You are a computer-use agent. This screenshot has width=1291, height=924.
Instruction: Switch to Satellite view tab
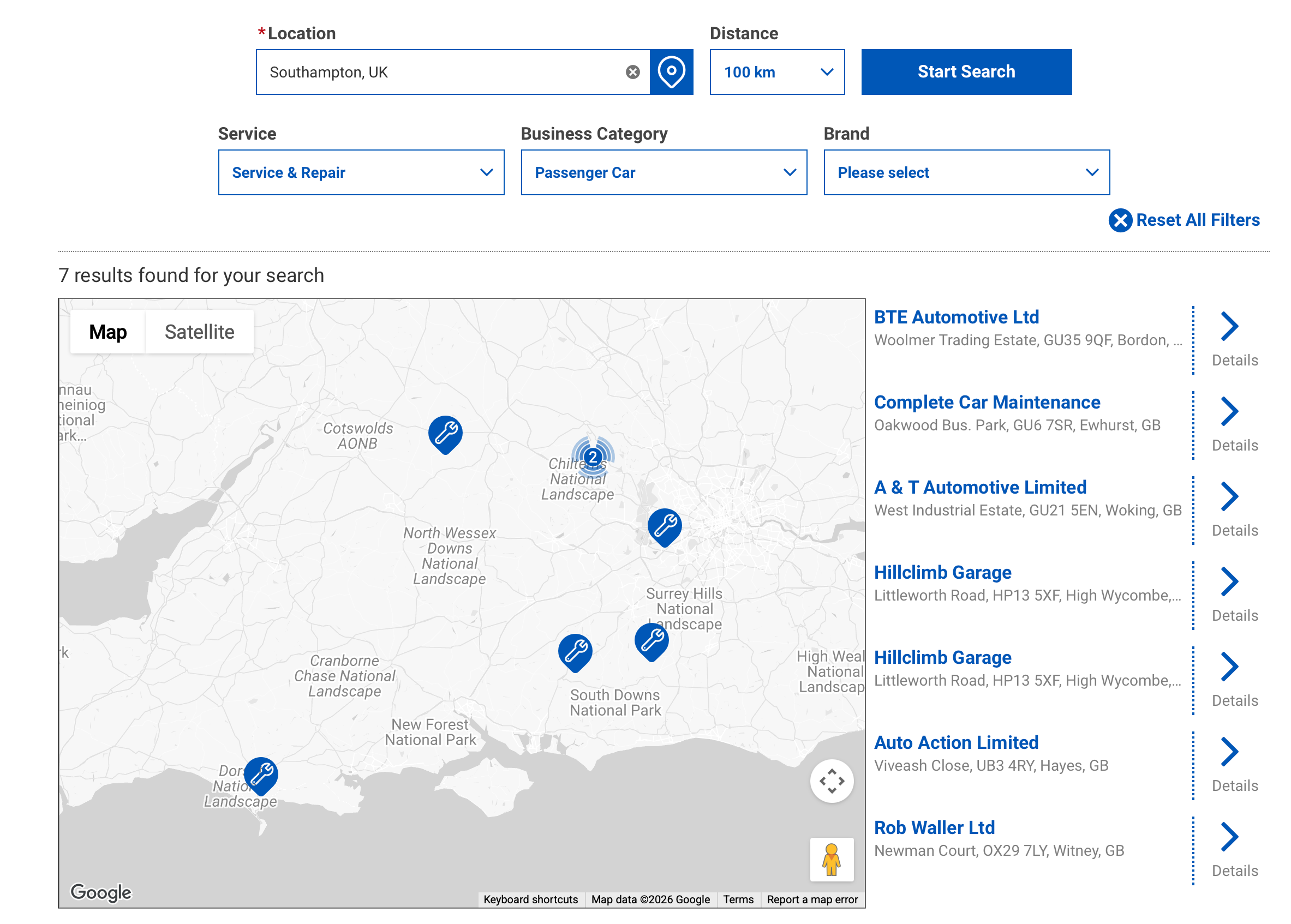(x=199, y=332)
